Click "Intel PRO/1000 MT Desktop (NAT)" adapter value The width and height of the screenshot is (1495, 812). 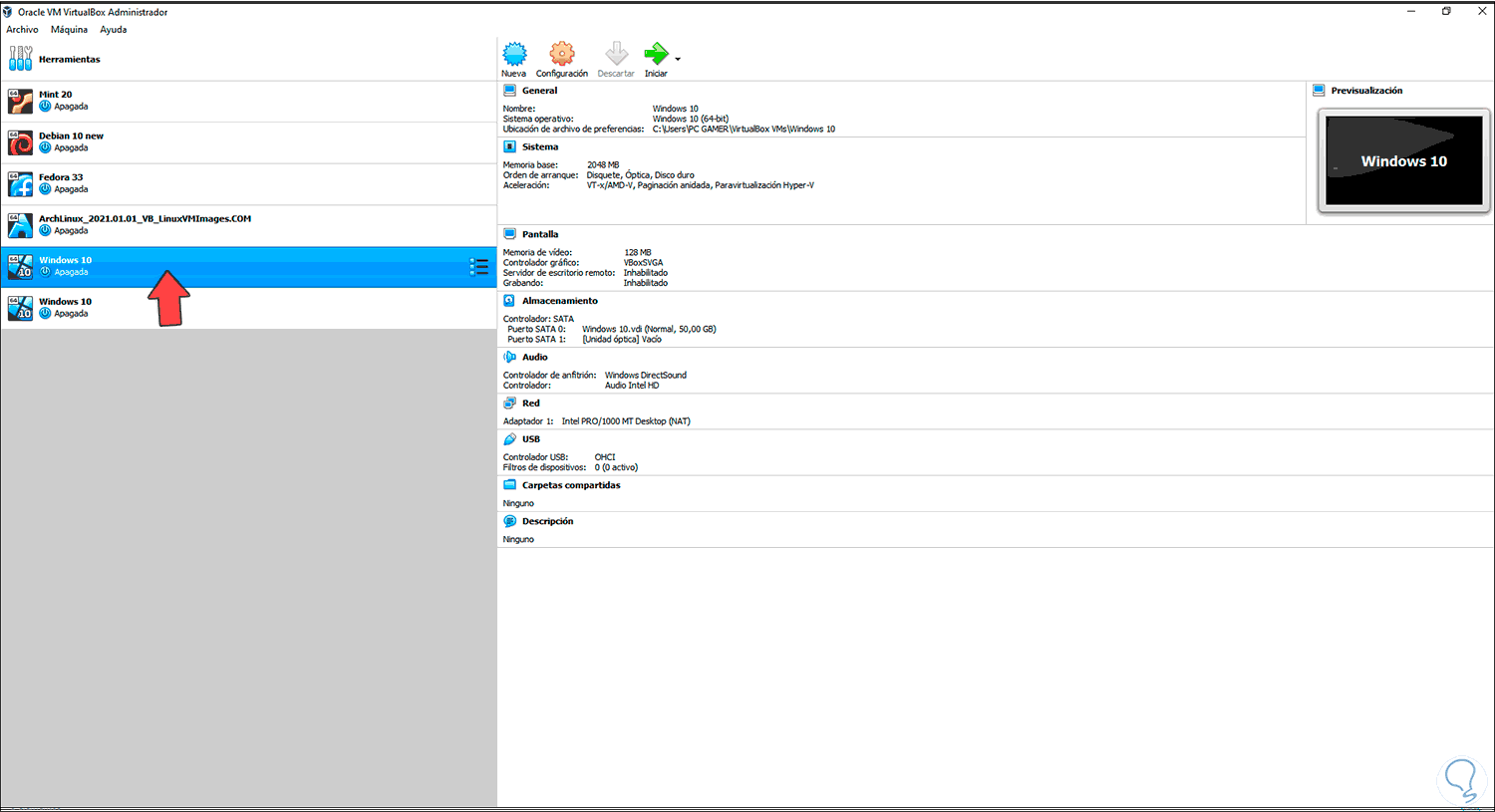626,421
